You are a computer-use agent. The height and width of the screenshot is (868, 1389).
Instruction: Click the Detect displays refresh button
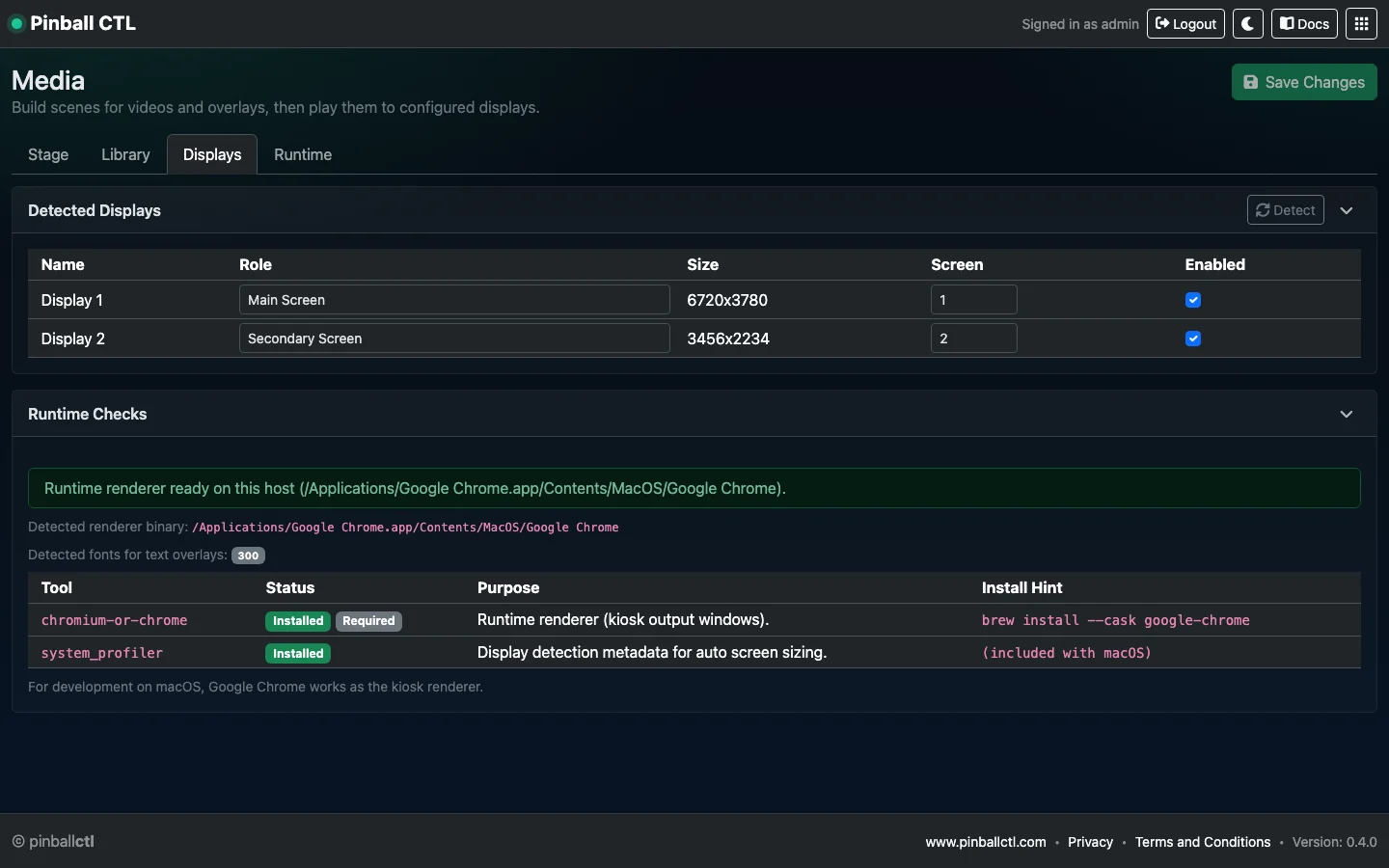coord(1285,210)
